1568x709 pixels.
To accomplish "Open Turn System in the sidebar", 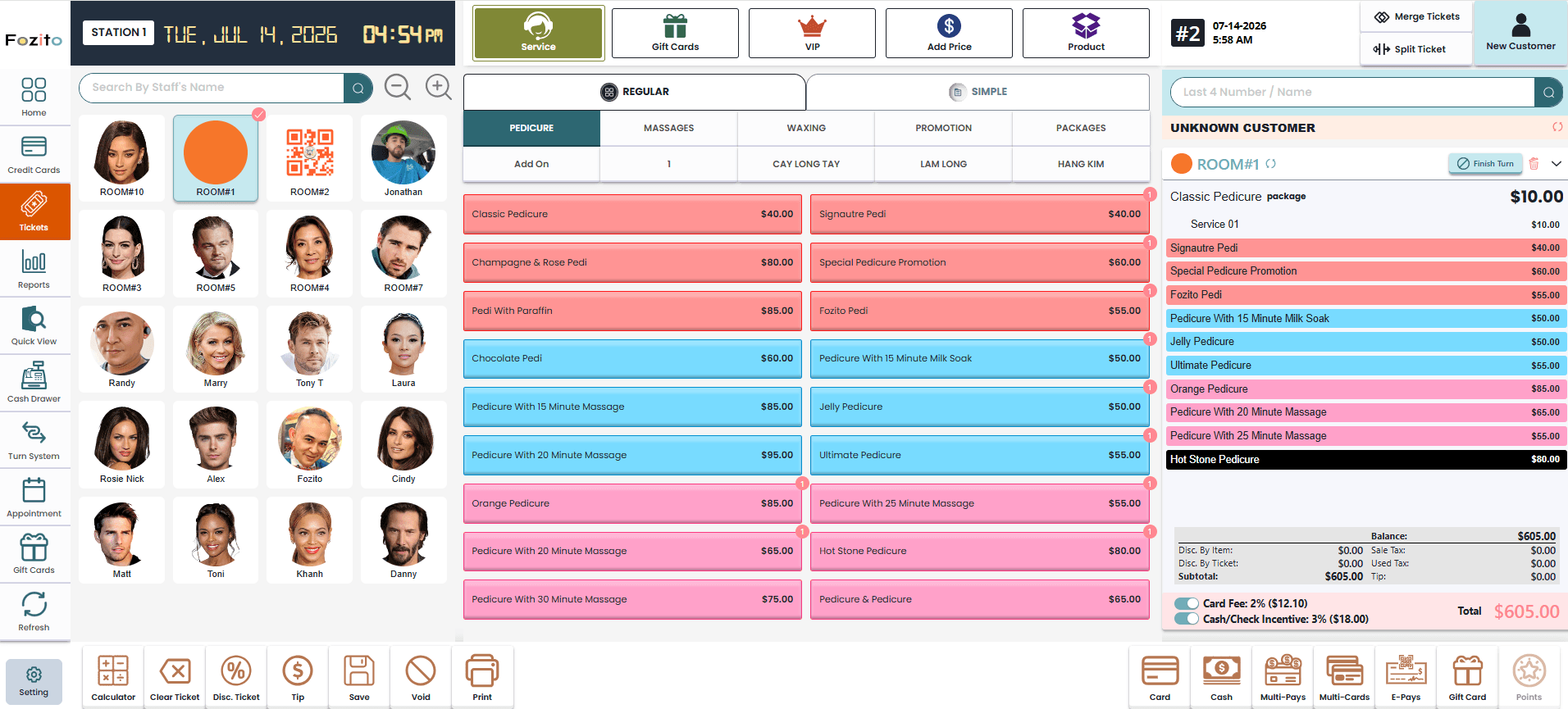I will tap(34, 440).
